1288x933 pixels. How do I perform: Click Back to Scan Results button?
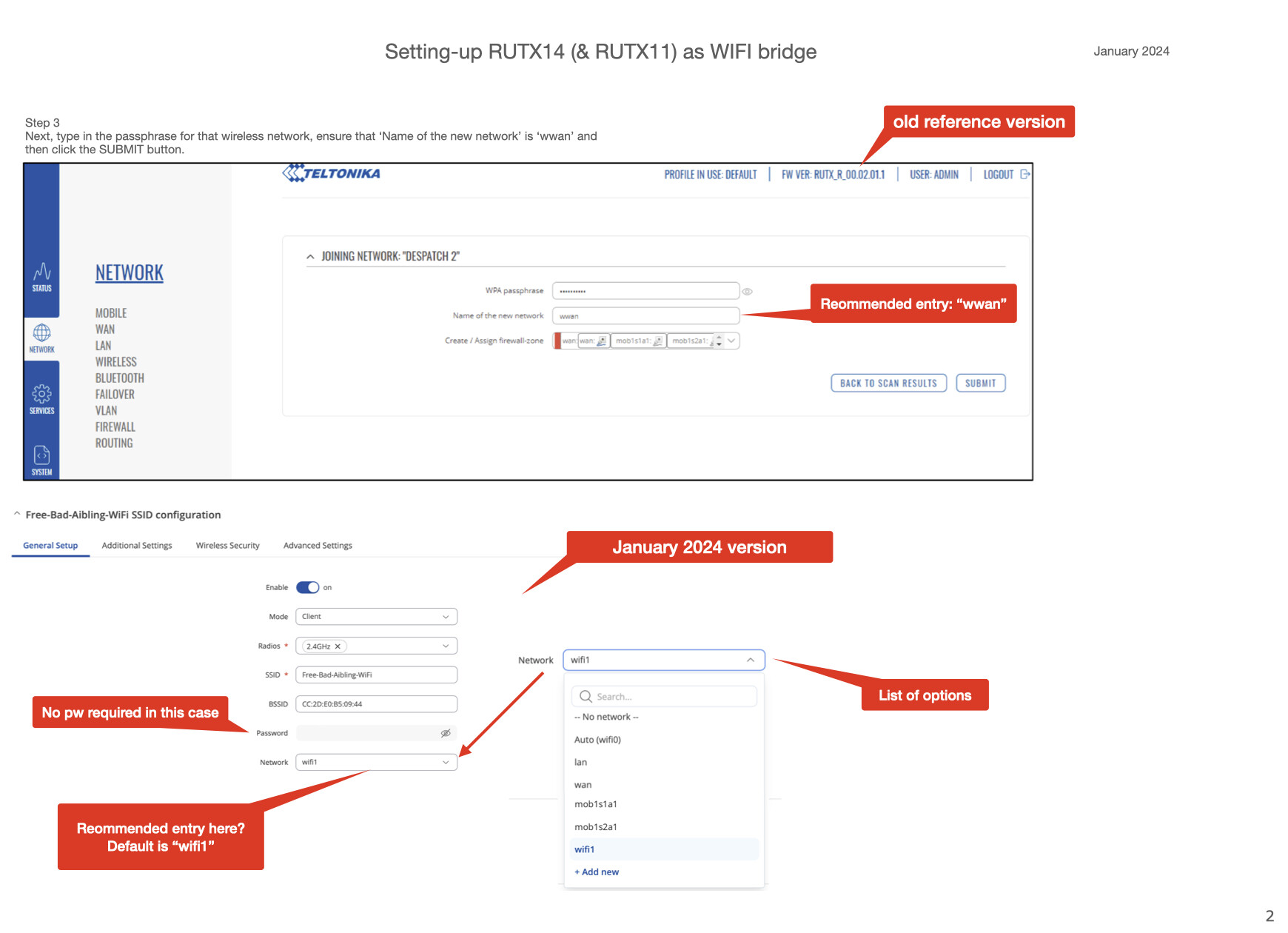tap(888, 383)
